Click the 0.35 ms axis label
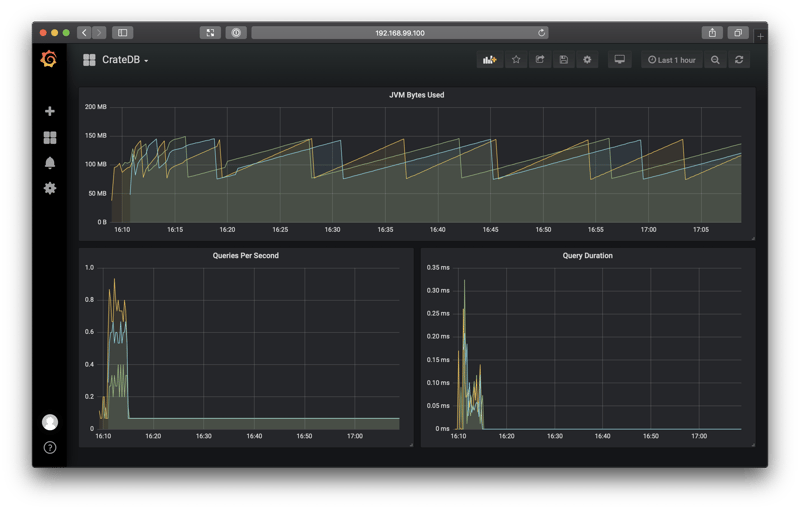This screenshot has width=800, height=510. point(438,267)
